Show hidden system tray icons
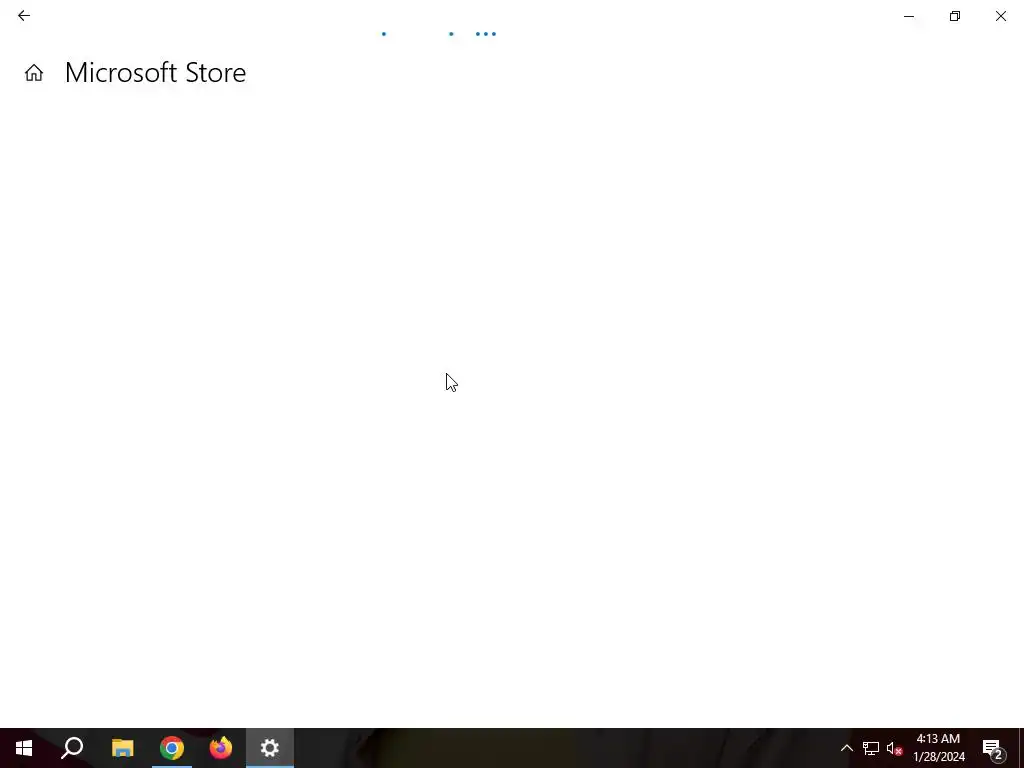Viewport: 1024px width, 768px height. point(846,748)
